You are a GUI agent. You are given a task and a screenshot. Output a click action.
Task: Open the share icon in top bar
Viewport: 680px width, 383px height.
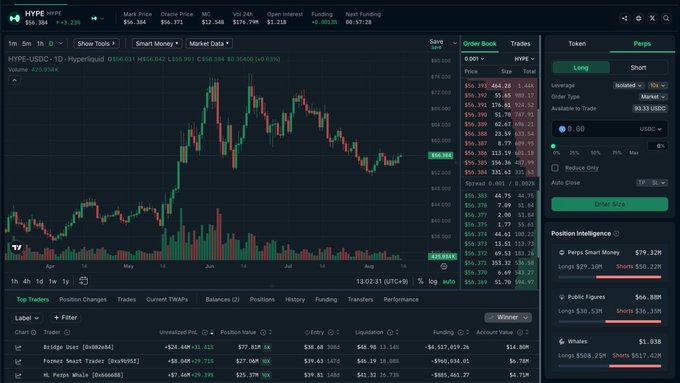pyautogui.click(x=624, y=18)
